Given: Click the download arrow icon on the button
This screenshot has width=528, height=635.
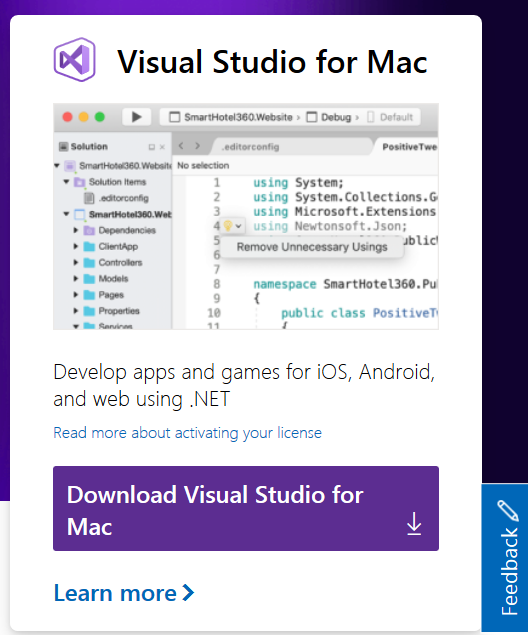Looking at the screenshot, I should [414, 524].
